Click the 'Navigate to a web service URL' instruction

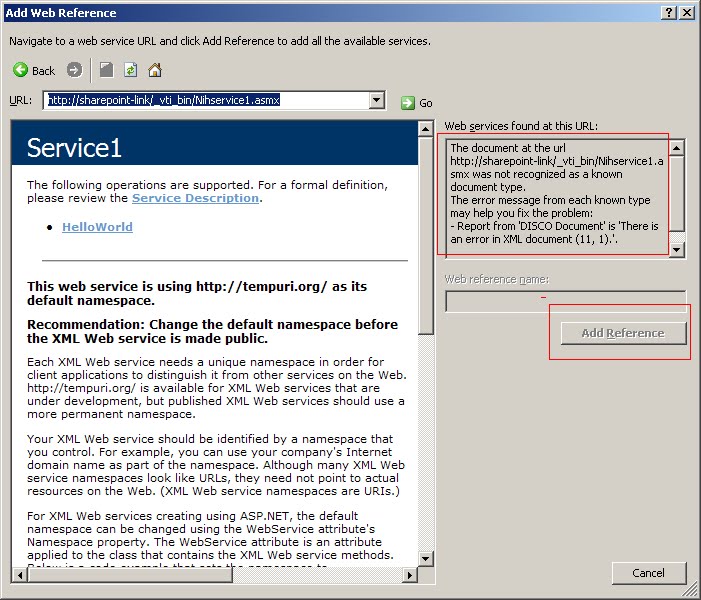coord(220,41)
